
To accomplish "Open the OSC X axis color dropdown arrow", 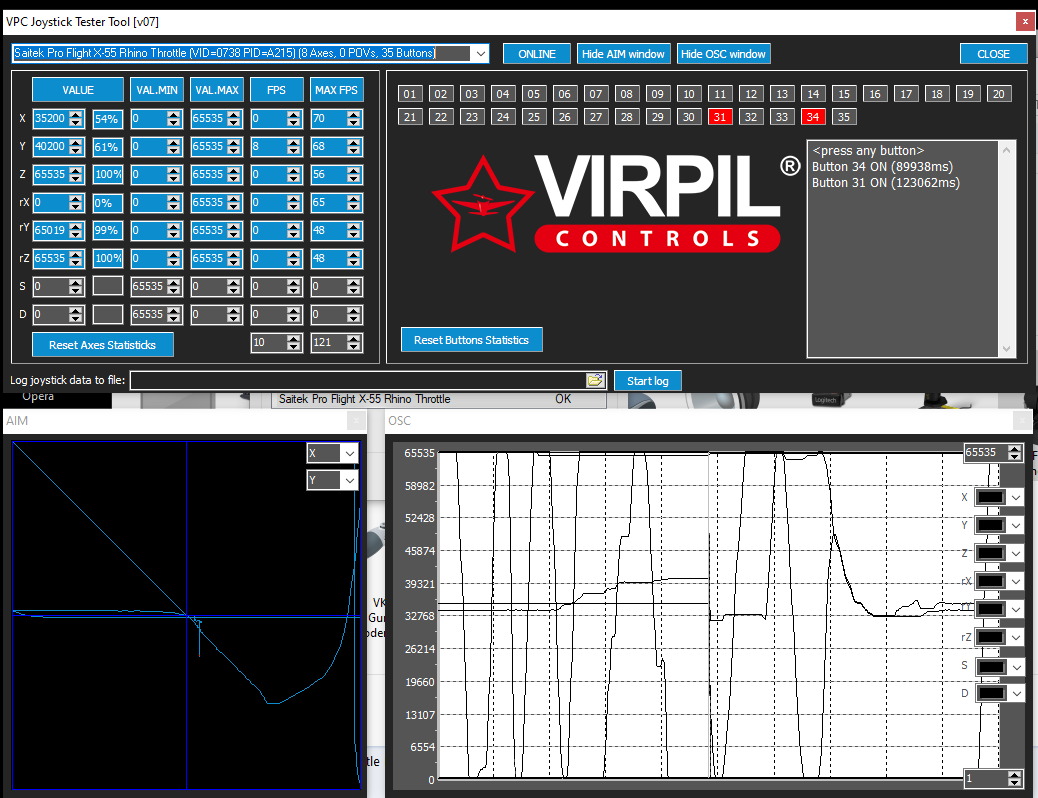I will (1015, 497).
